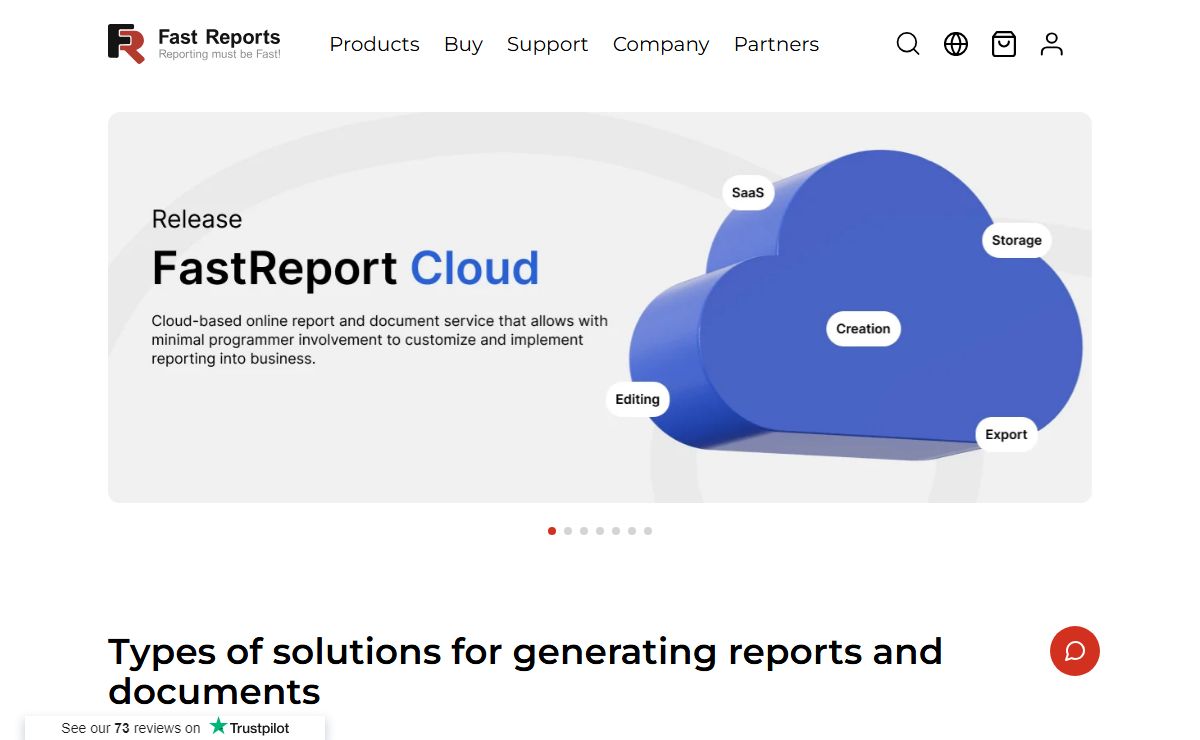The height and width of the screenshot is (740, 1200).
Task: Select the first red carousel dot
Action: pos(552,531)
